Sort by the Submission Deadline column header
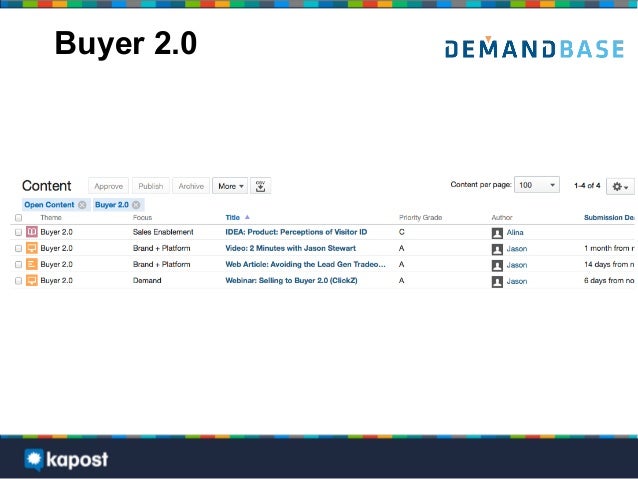The image size is (638, 479). (609, 217)
